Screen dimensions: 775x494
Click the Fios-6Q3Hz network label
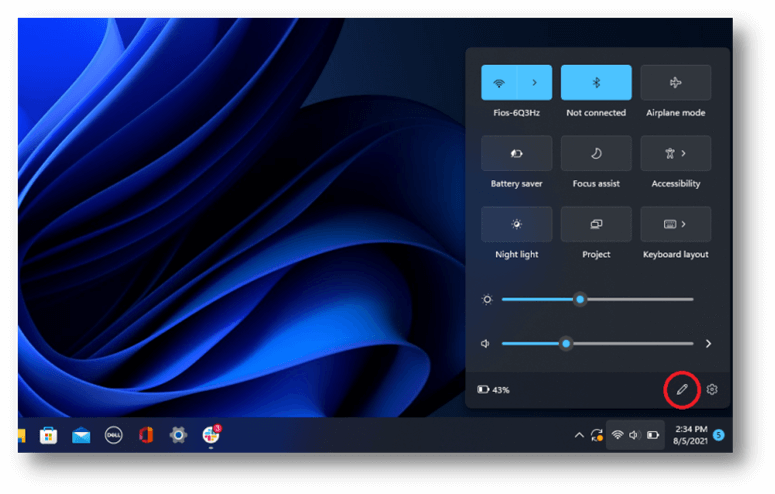tap(517, 113)
